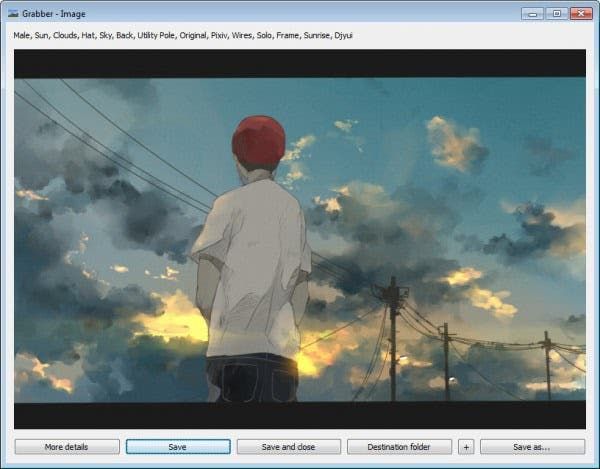Click the More details button

[x=67, y=447]
